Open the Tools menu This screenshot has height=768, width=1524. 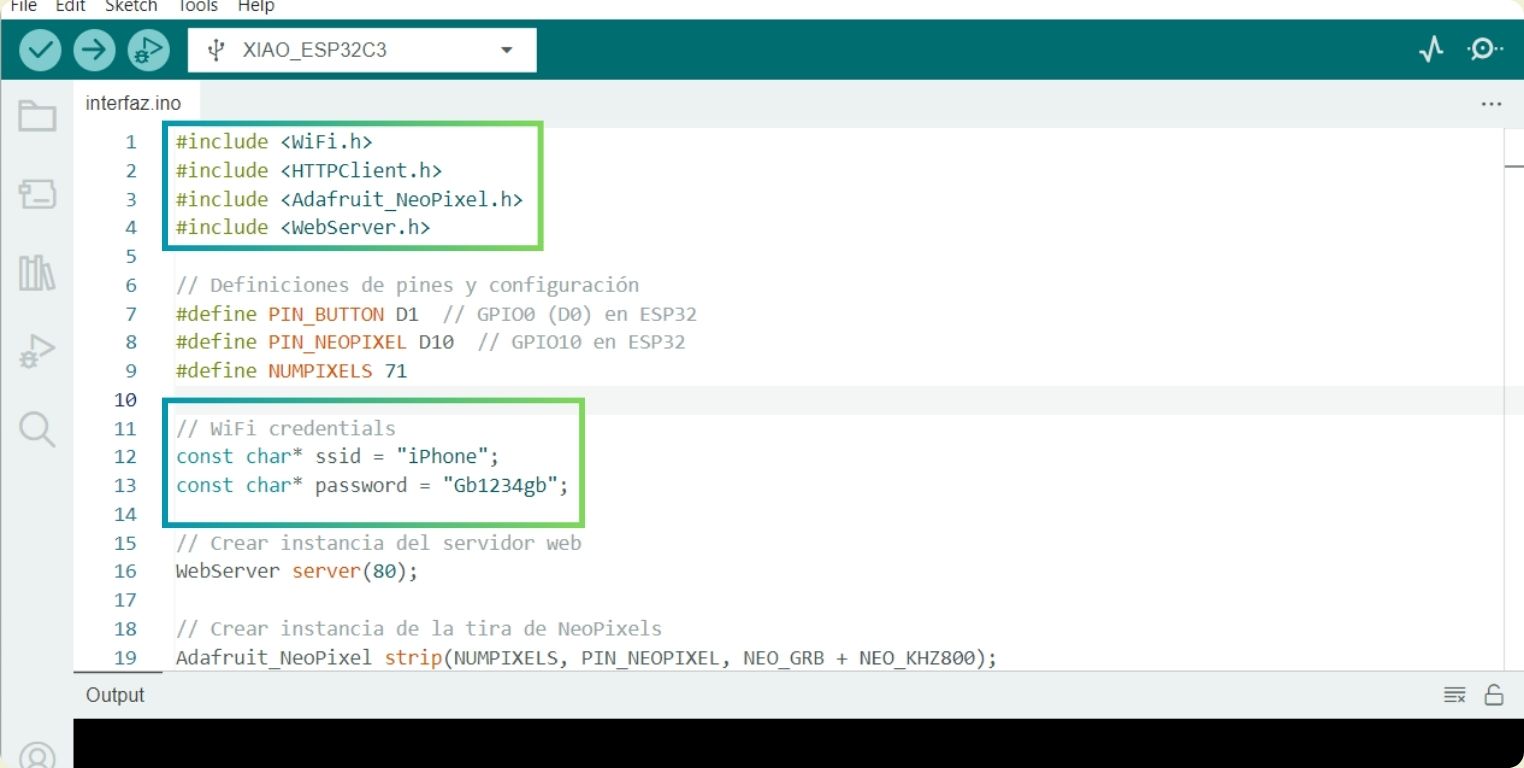click(x=197, y=6)
